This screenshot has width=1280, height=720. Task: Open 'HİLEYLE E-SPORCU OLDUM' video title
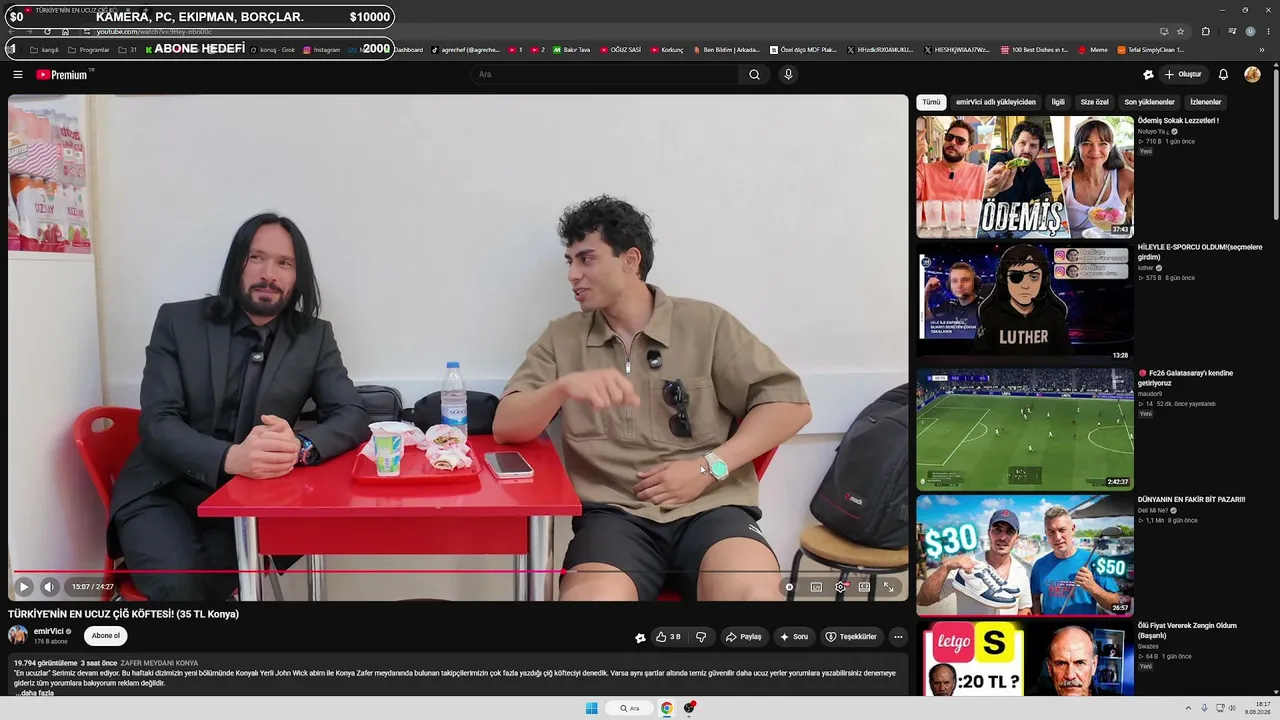(x=1200, y=252)
